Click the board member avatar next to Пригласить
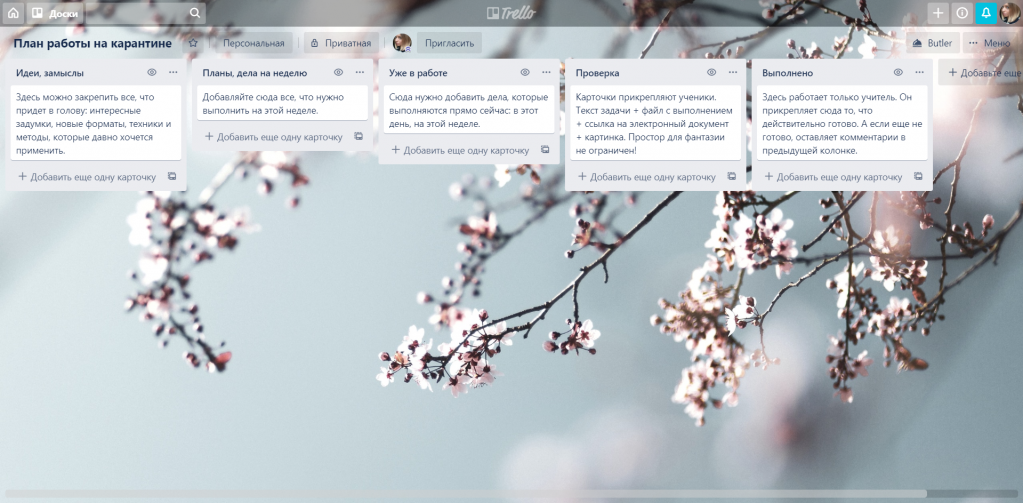 (x=402, y=43)
